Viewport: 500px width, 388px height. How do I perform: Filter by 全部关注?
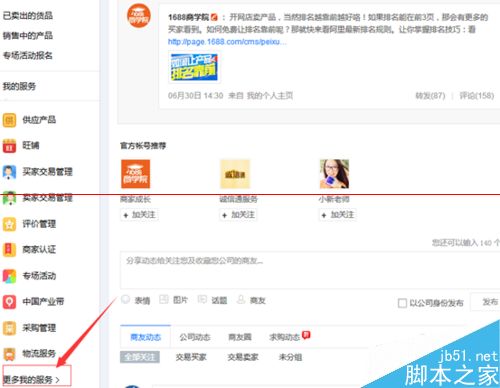[140, 357]
